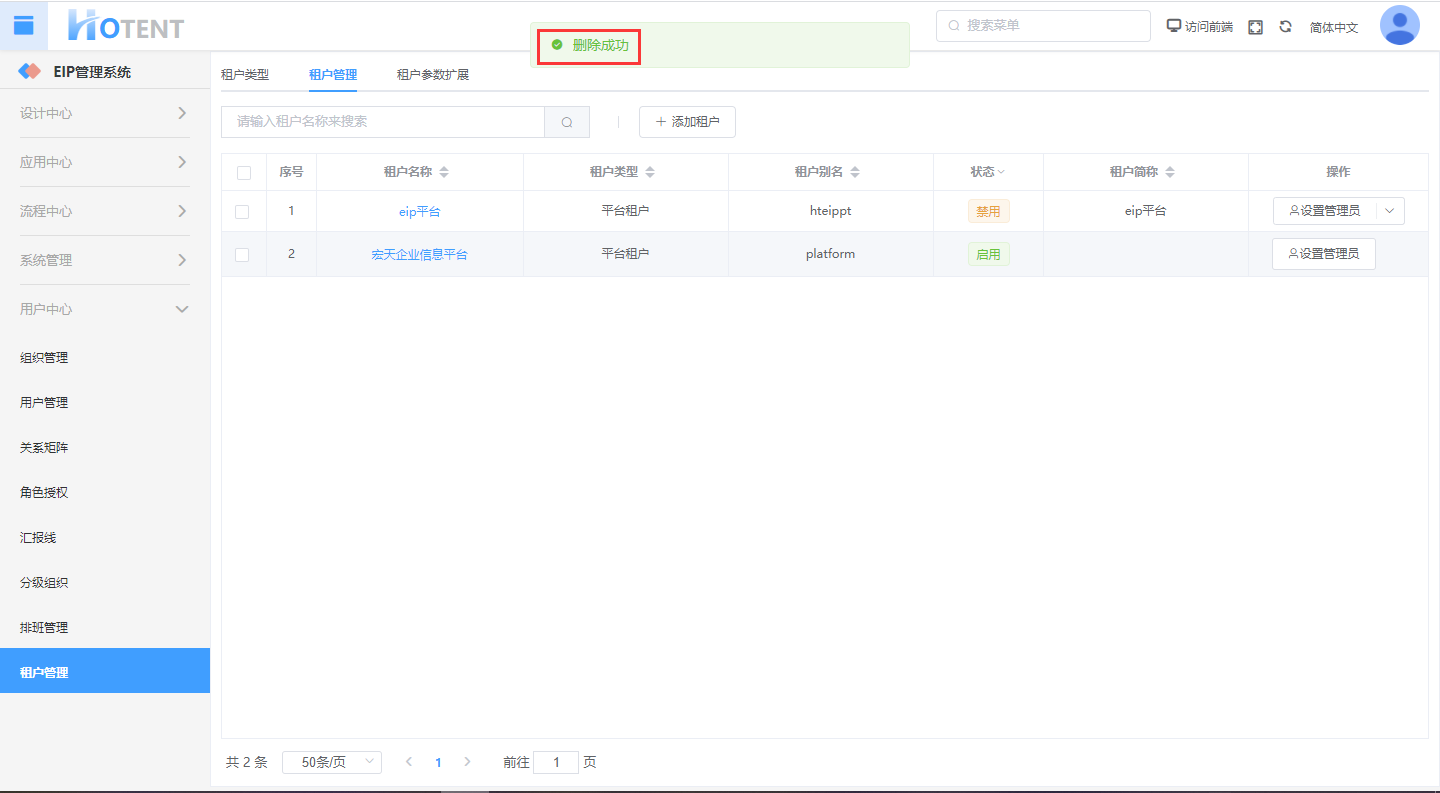
Task: Click the fullscreen toggle icon in header
Action: (x=1255, y=27)
